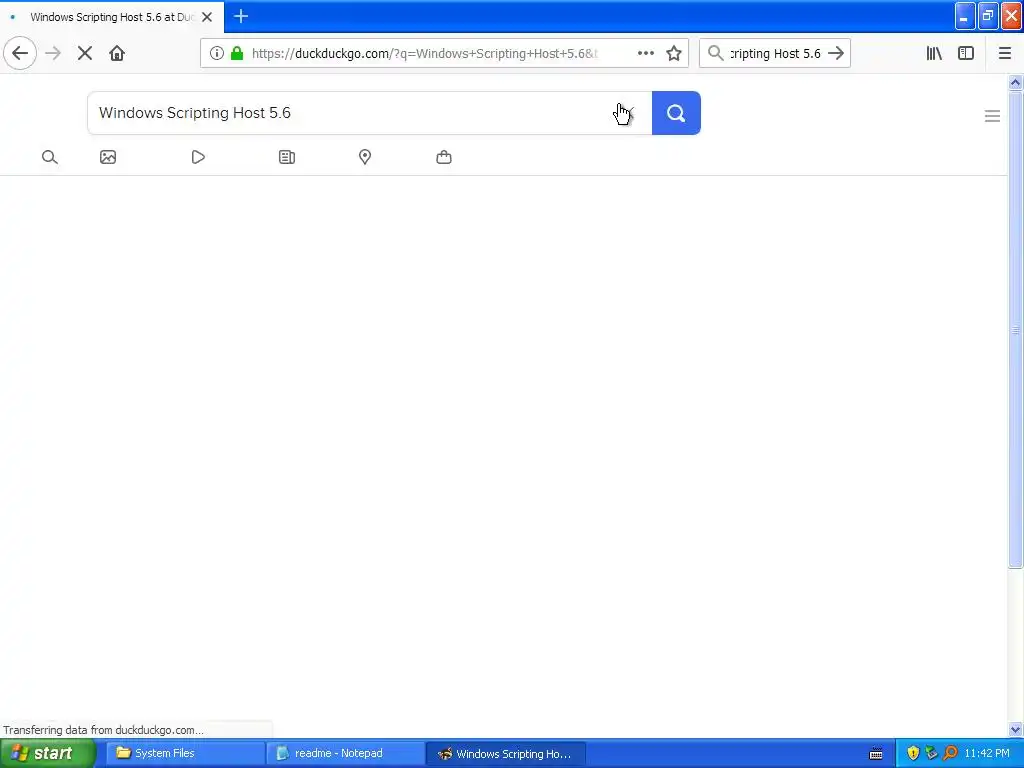Switch to readme Notepad window
The image size is (1024, 768).
point(345,753)
